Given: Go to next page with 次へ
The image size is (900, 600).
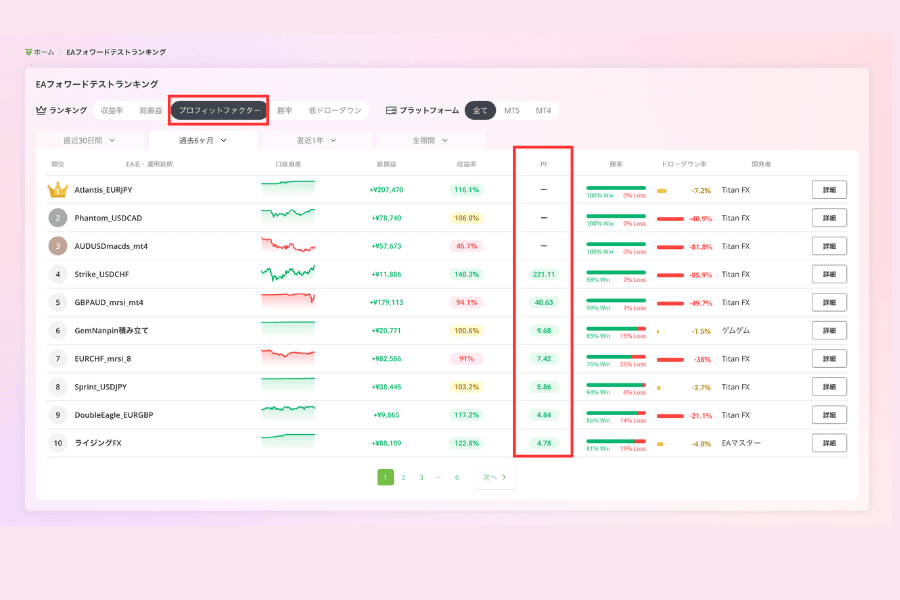Looking at the screenshot, I should [x=495, y=477].
